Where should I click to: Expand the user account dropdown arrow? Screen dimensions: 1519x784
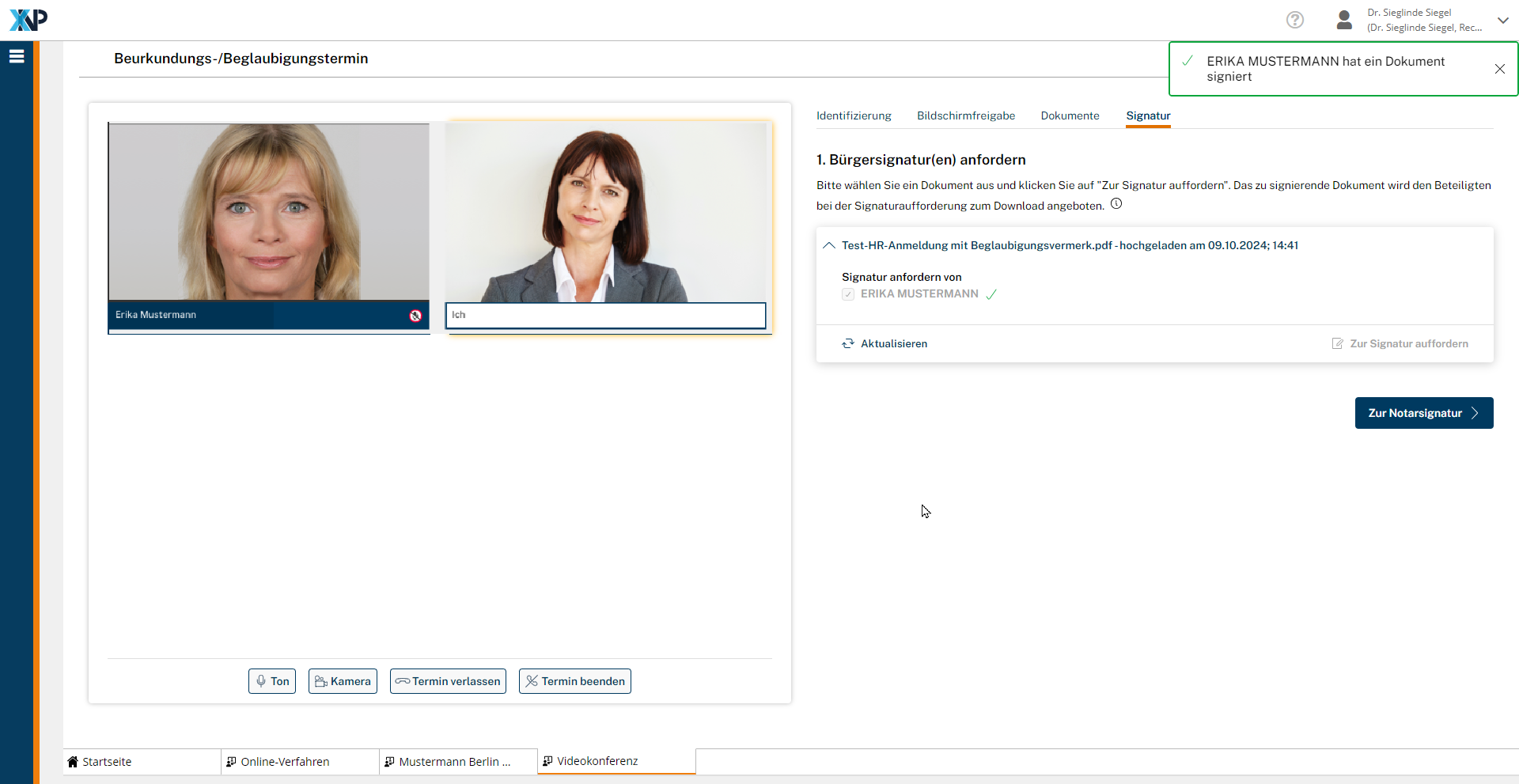pyautogui.click(x=1502, y=20)
